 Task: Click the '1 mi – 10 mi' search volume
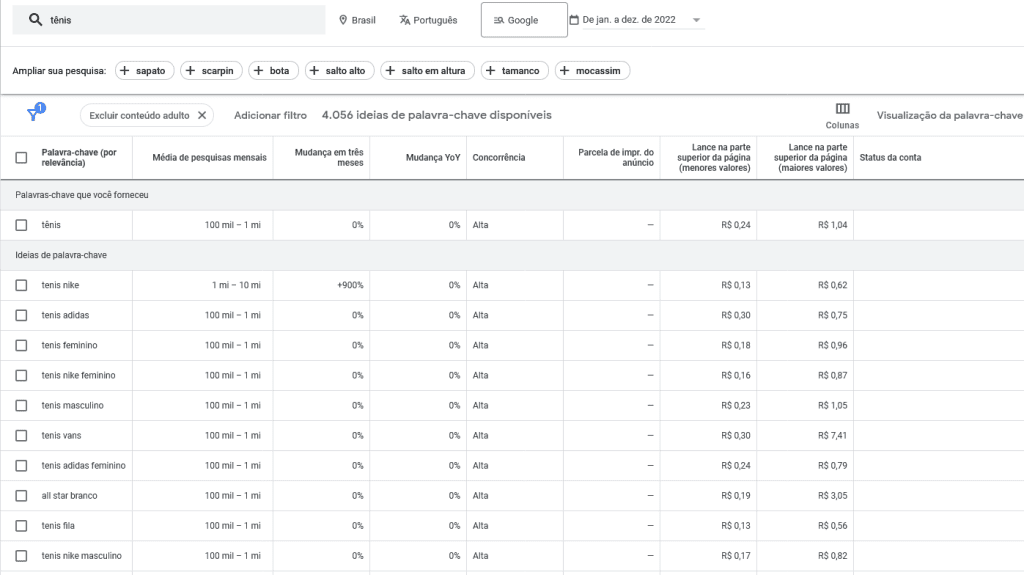pyautogui.click(x=236, y=285)
